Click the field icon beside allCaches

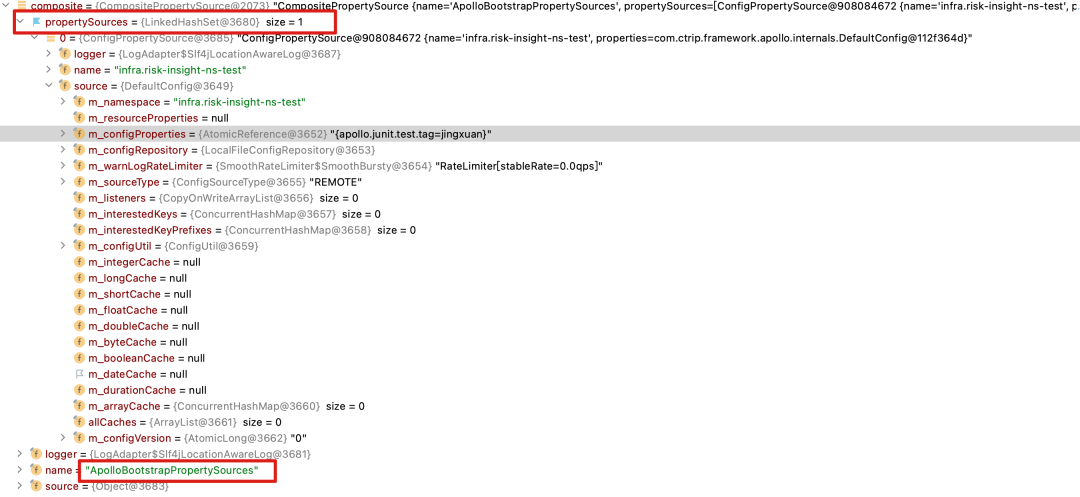[80, 422]
